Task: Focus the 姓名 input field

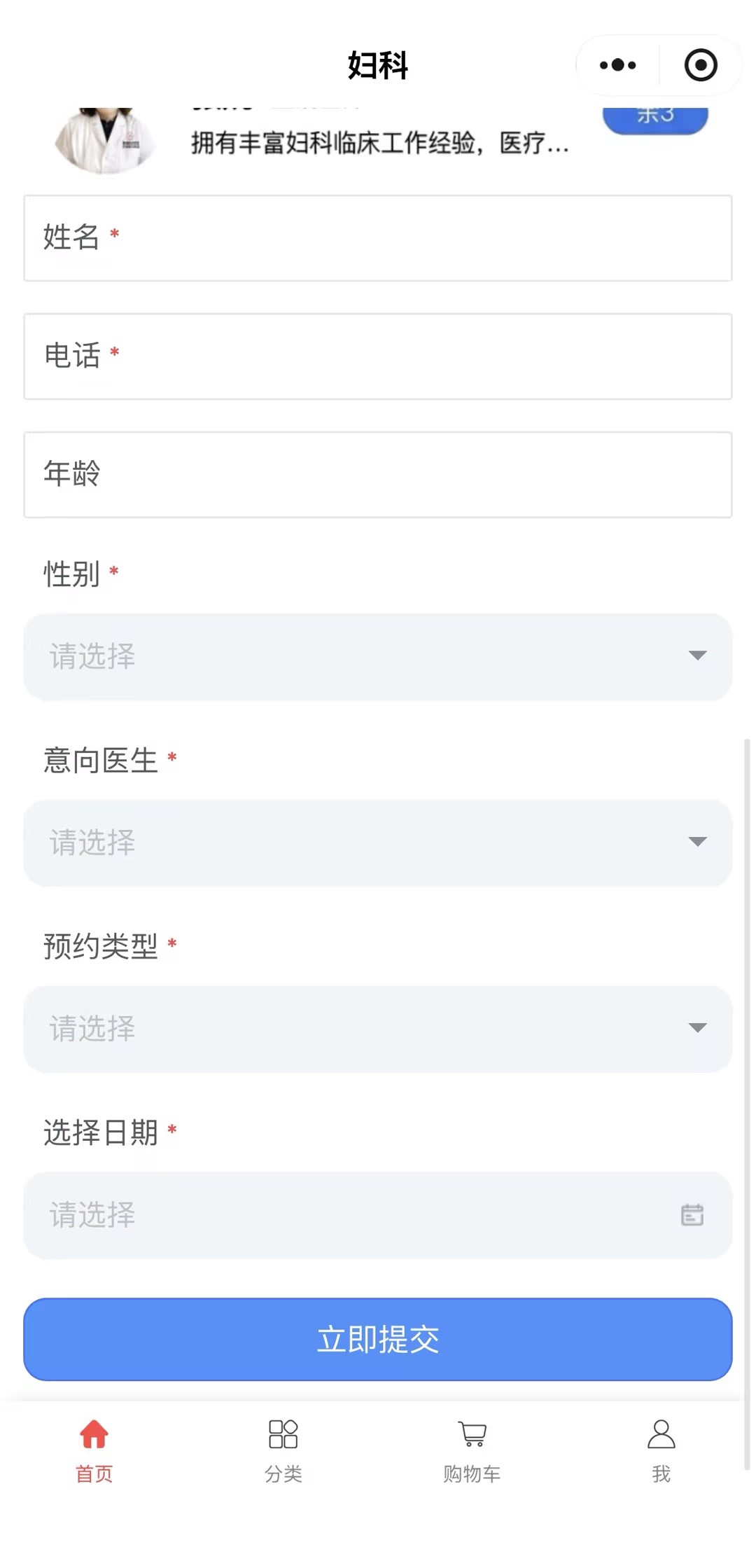Action: tap(378, 238)
